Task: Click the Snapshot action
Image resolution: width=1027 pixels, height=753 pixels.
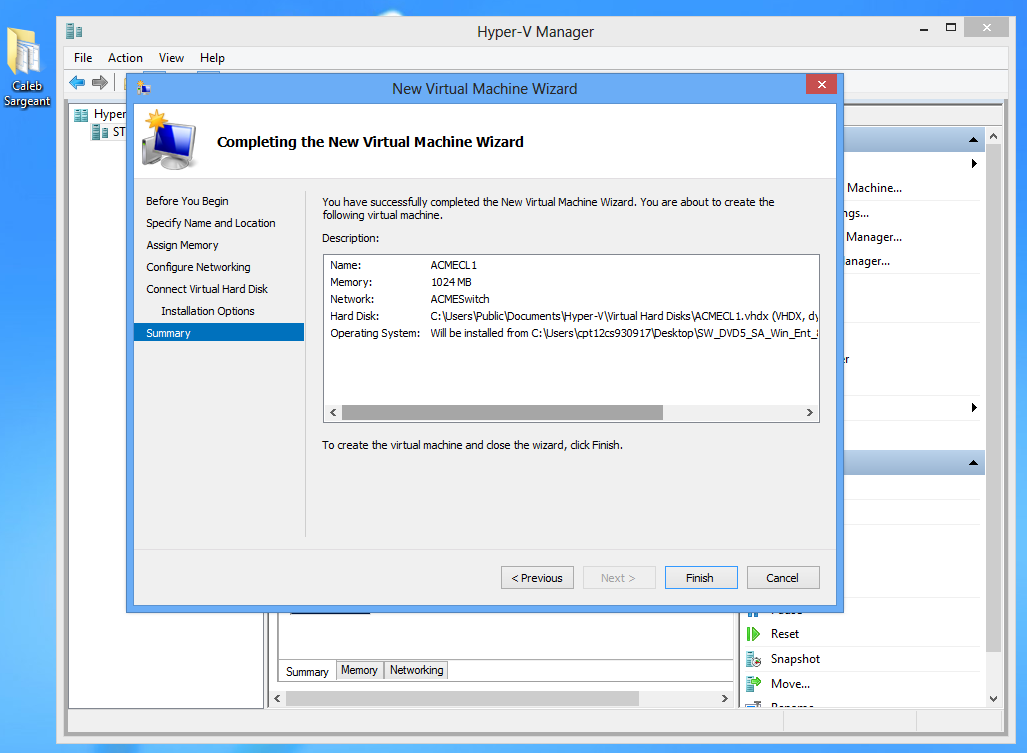Action: [x=795, y=659]
